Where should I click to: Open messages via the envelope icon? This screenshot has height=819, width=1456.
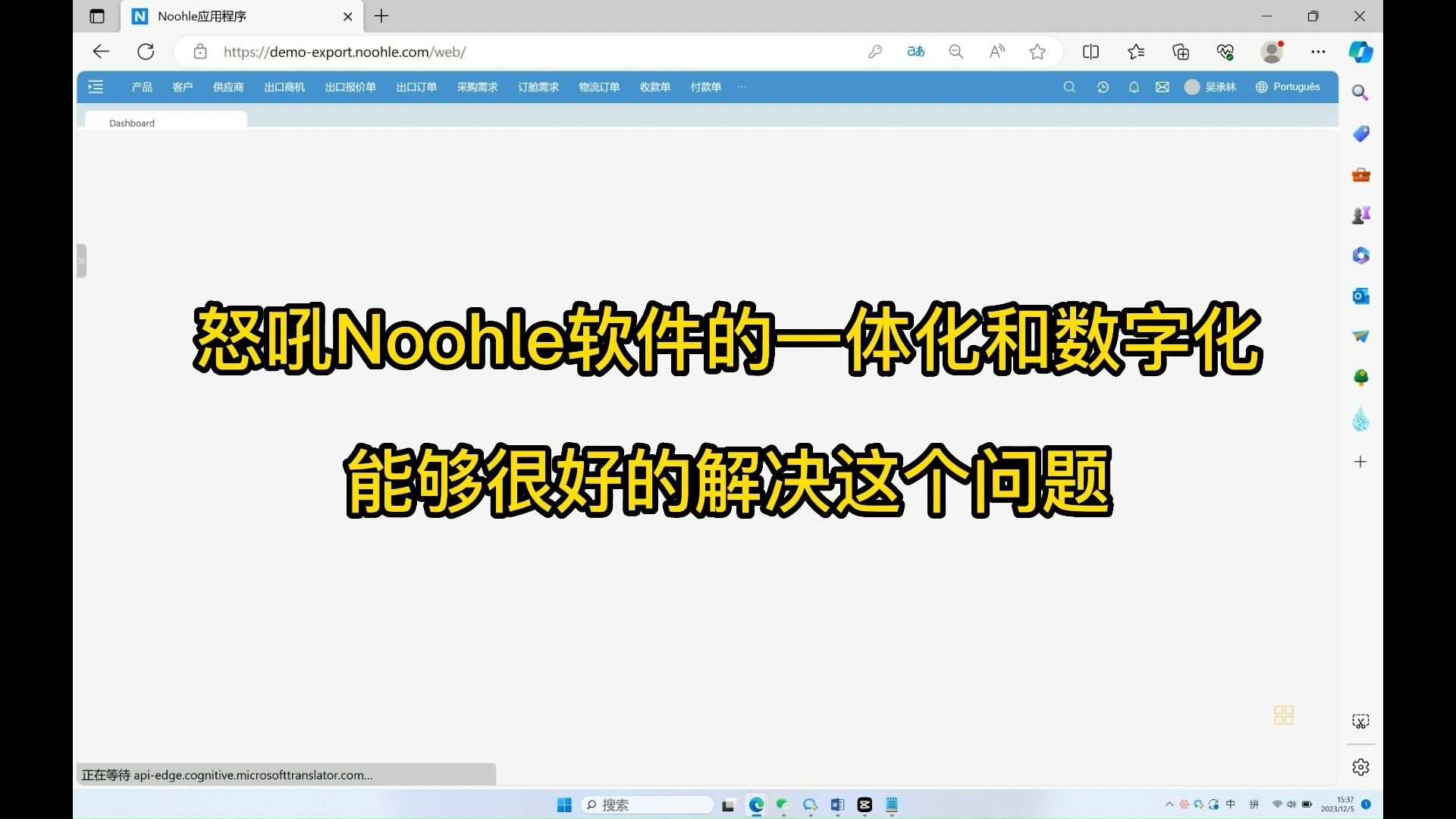[x=1163, y=87]
